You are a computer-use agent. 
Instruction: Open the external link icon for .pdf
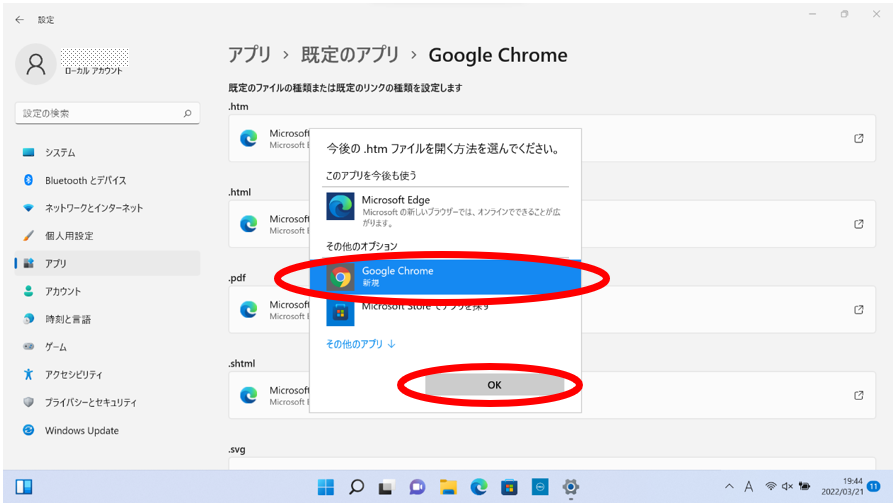858,309
